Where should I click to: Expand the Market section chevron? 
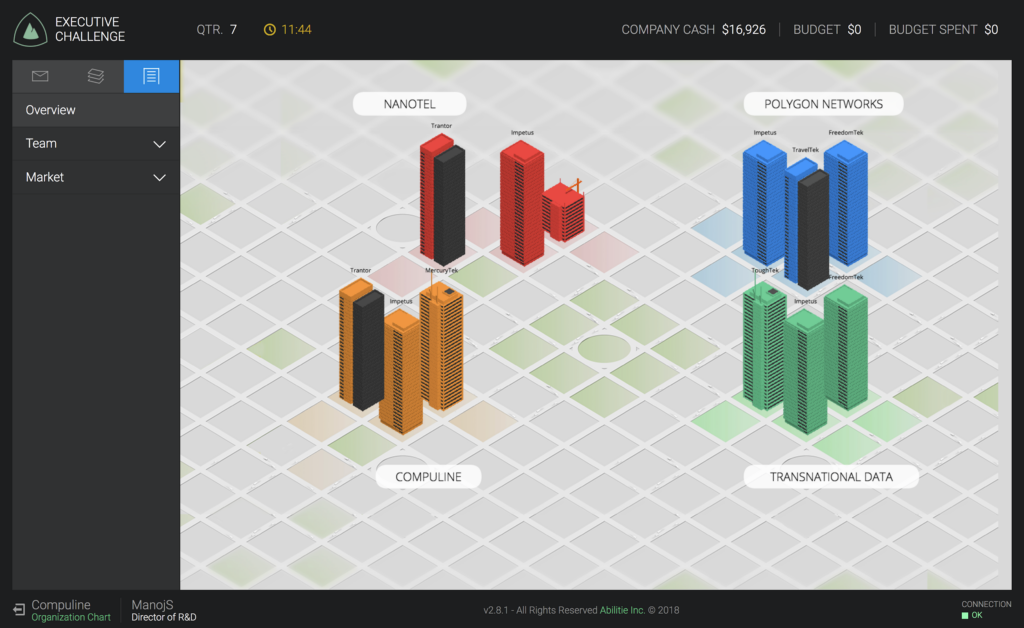[159, 178]
